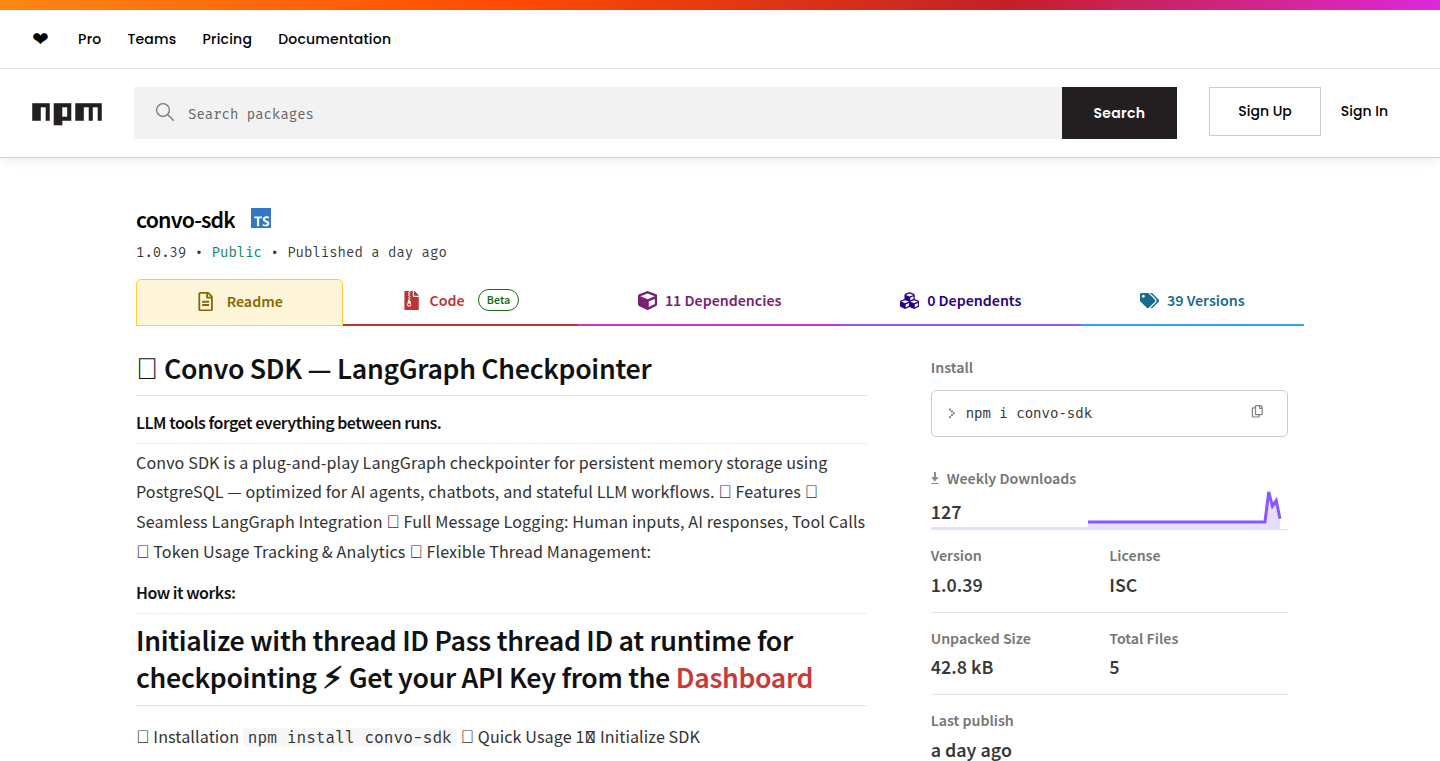Click the 'npm install convo-sdk' inline code
The height and width of the screenshot is (761, 1440).
[350, 737]
